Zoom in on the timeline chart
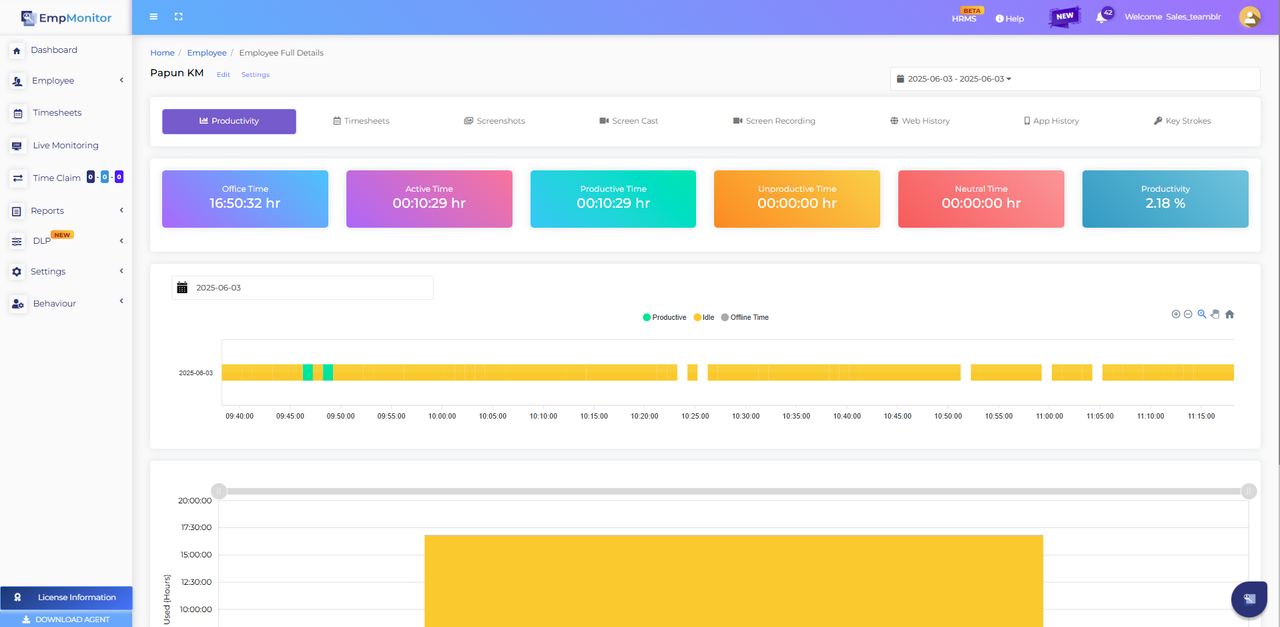This screenshot has height=627, width=1280. [1176, 314]
